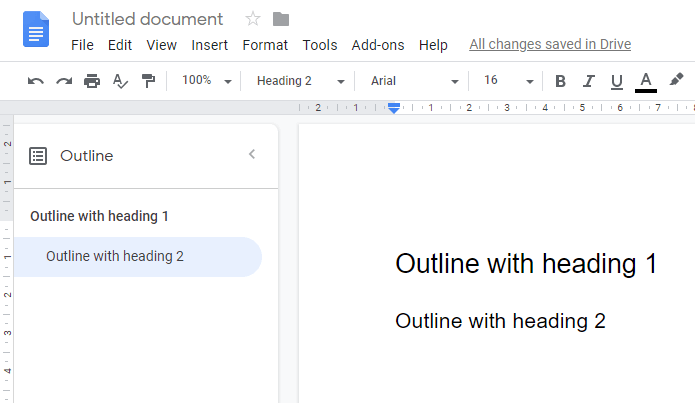This screenshot has width=695, height=403.
Task: Click the horizontal ruler at mark 3
Action: (507, 107)
